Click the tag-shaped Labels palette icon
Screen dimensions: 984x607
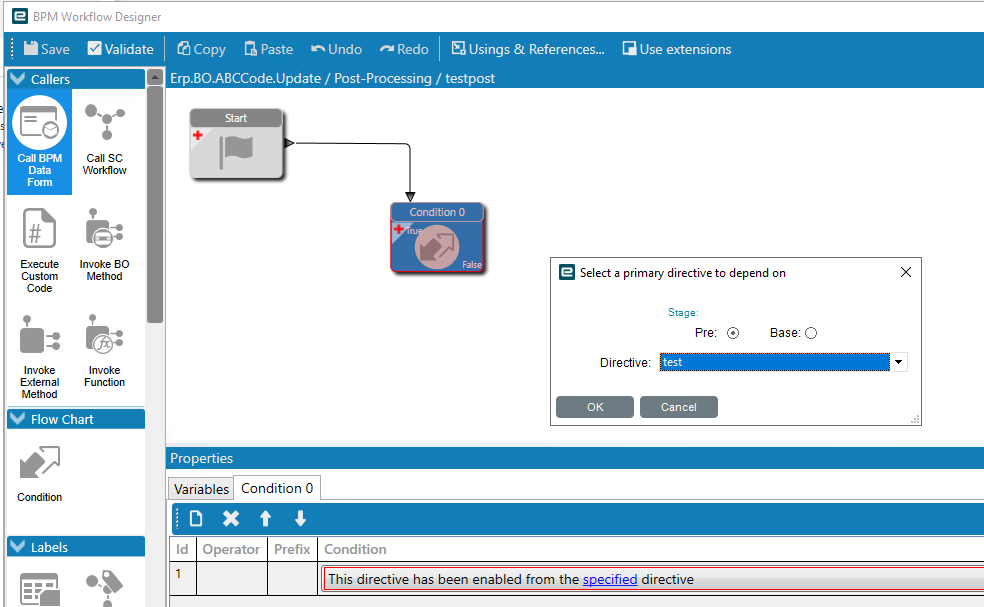tap(105, 588)
